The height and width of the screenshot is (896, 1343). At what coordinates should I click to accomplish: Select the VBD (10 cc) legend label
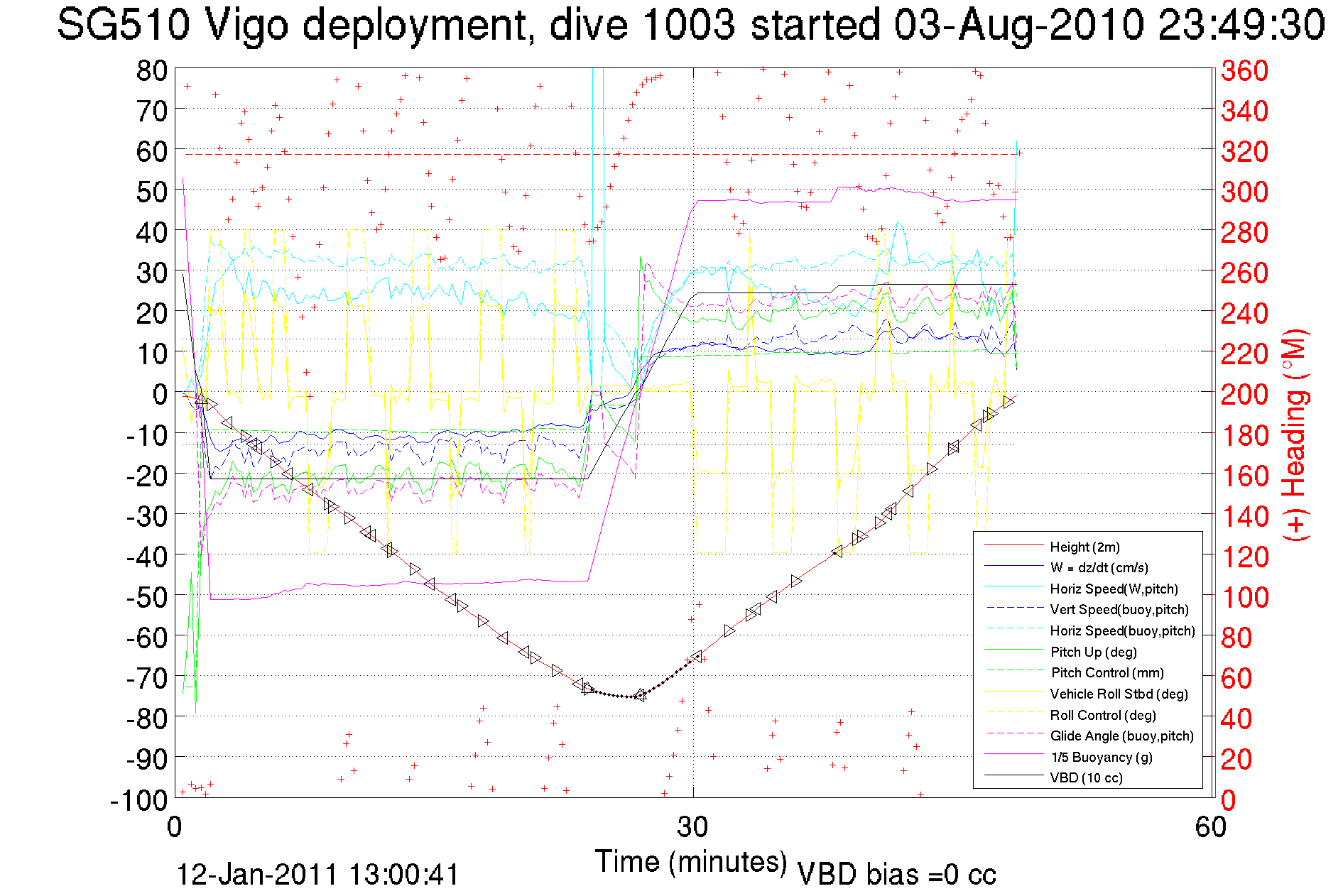point(1086,778)
